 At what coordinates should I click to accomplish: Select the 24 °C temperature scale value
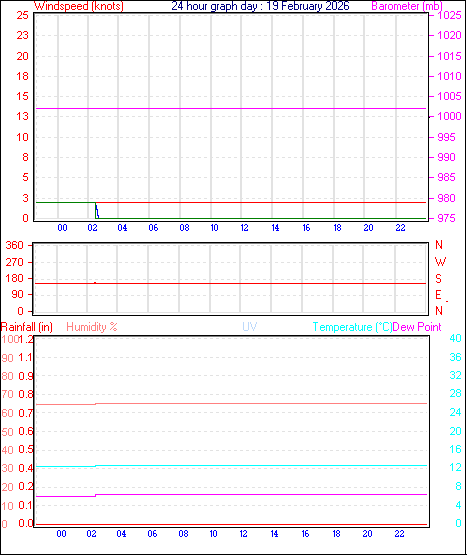455,412
